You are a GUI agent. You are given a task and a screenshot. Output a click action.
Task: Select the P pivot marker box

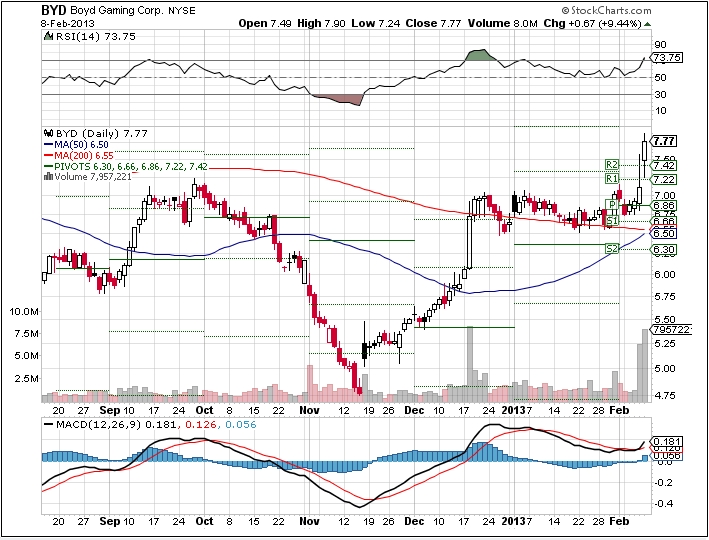pos(612,205)
